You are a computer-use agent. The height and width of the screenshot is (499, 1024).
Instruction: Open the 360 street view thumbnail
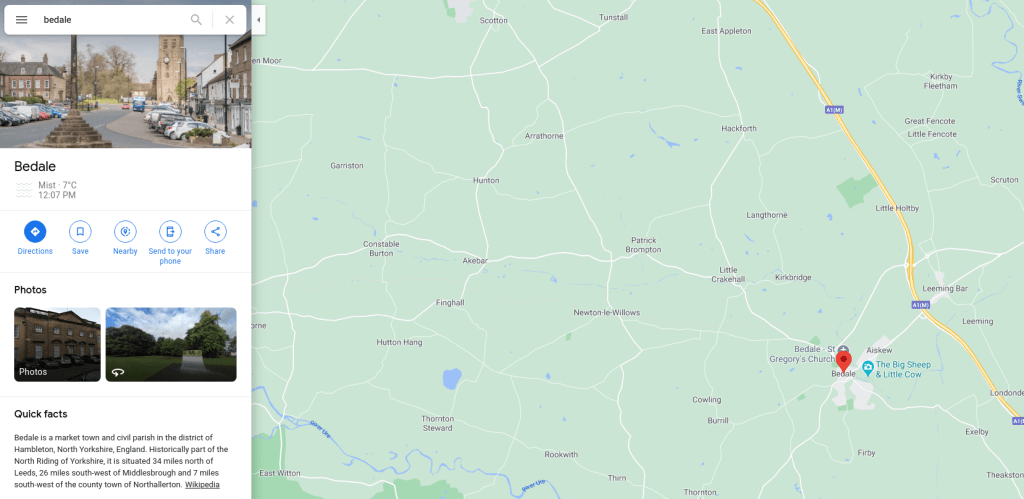[171, 344]
